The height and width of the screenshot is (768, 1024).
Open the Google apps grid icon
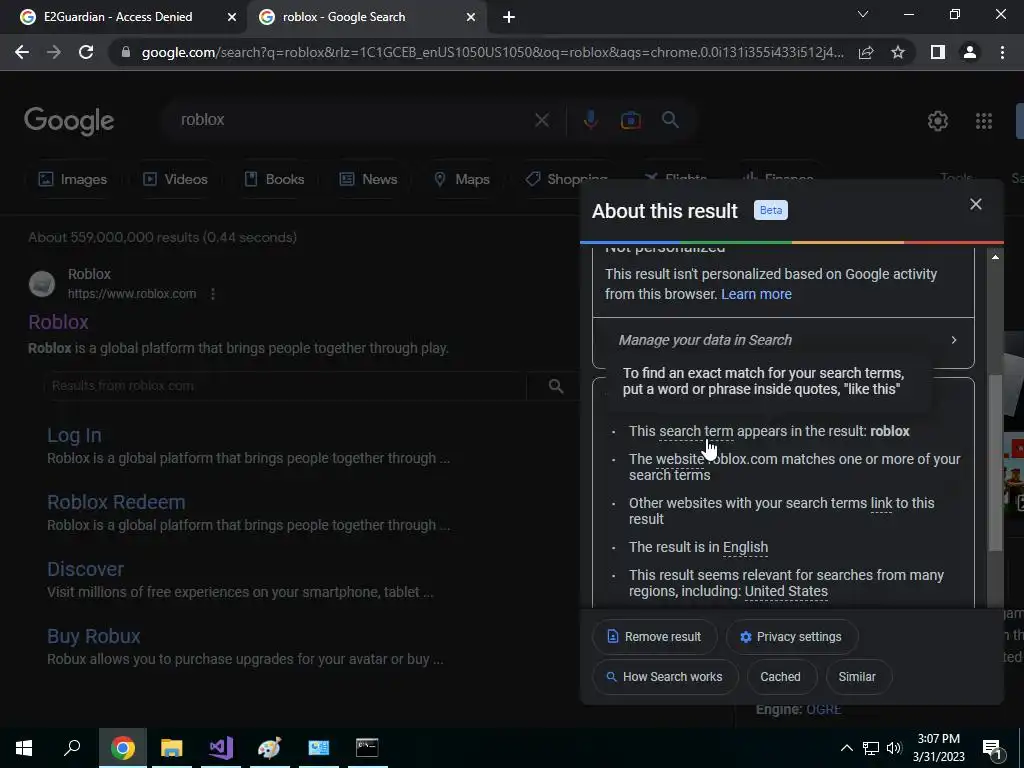pos(984,121)
